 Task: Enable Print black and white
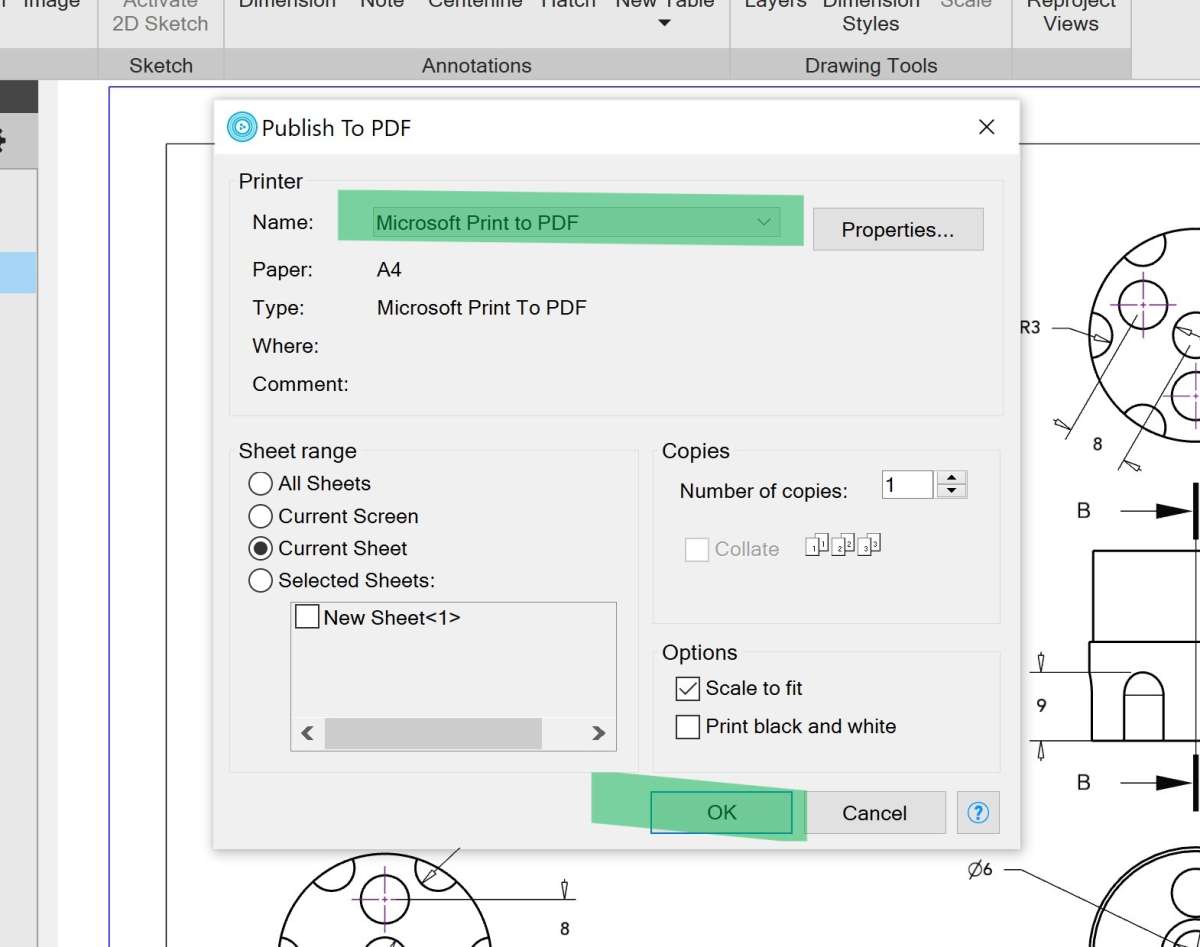(688, 726)
